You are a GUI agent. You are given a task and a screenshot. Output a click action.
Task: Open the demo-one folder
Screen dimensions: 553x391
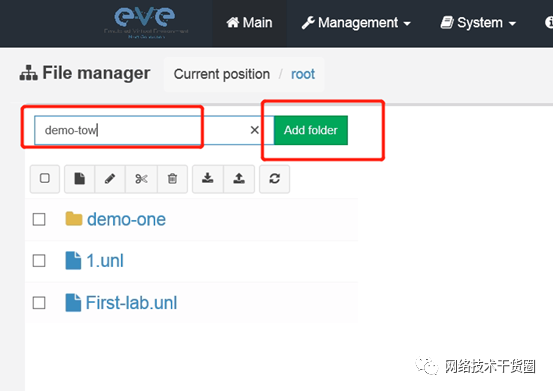pos(126,219)
